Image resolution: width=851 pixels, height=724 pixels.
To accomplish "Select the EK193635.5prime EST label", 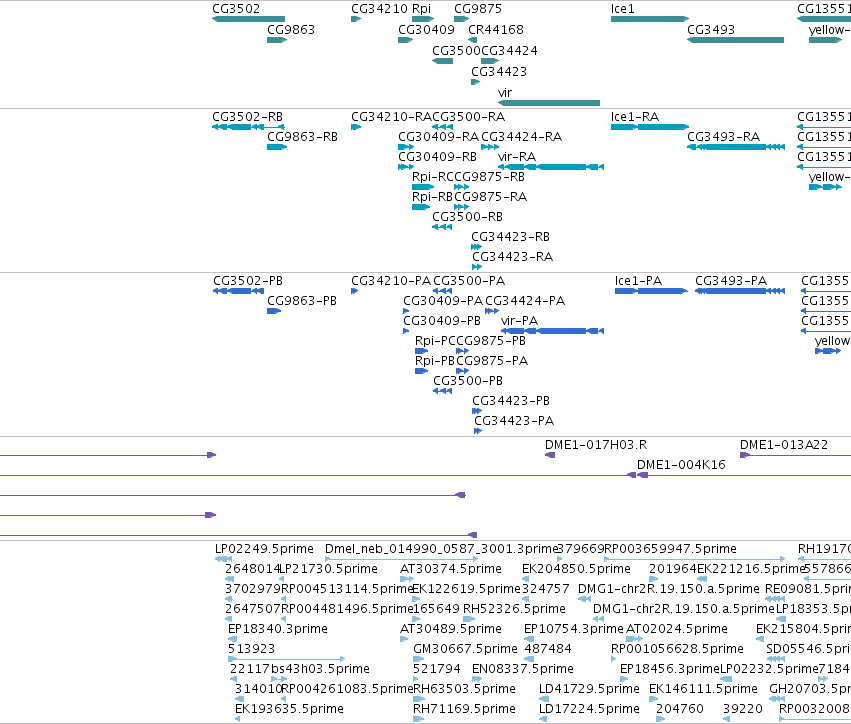I will pos(289,710).
